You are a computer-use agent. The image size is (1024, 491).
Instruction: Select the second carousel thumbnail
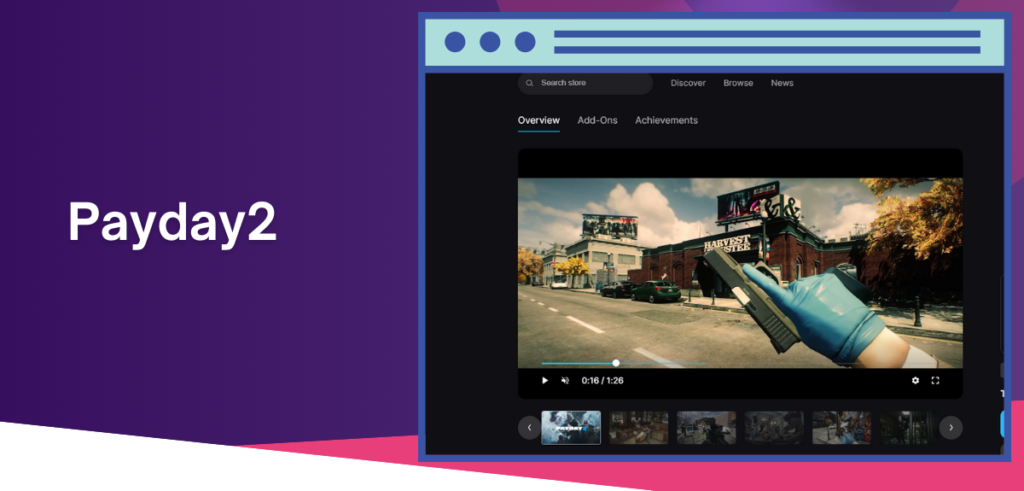pyautogui.click(x=639, y=428)
